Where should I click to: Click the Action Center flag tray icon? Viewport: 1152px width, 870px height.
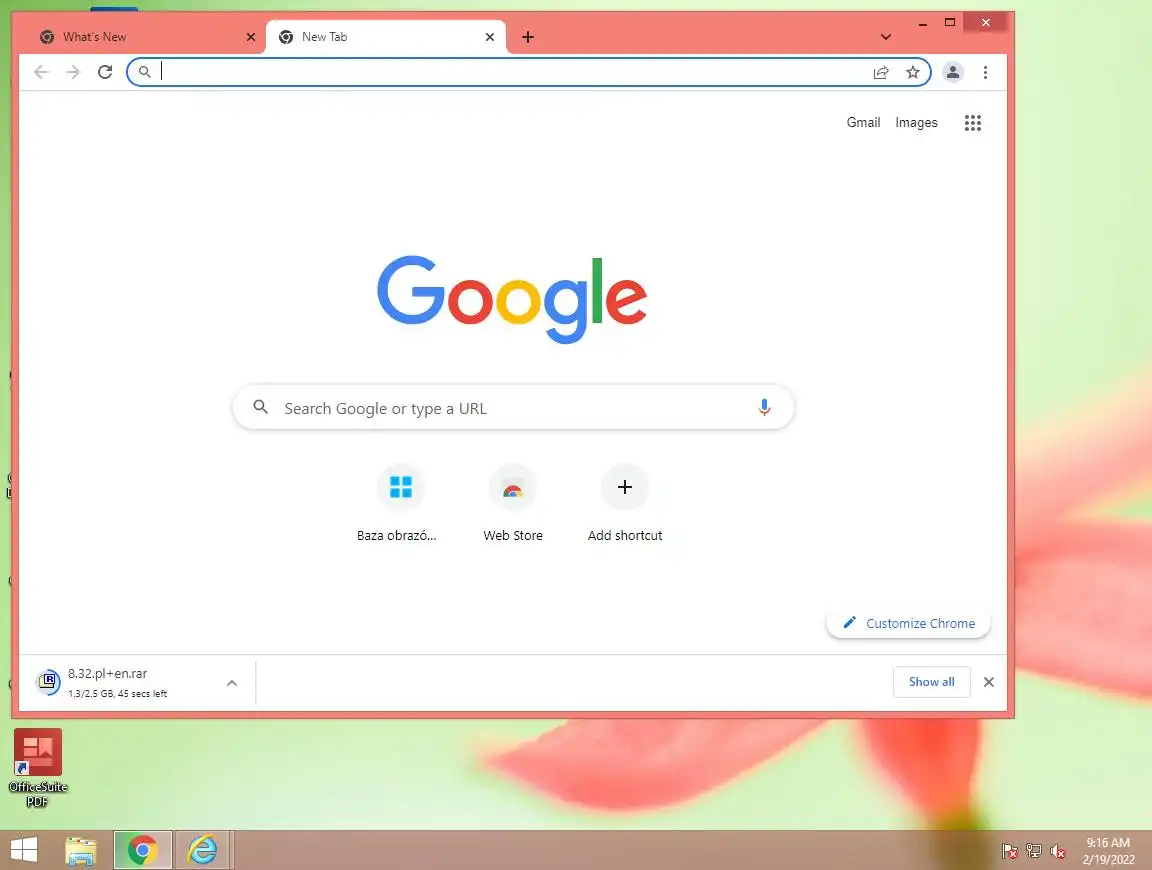coord(1010,851)
